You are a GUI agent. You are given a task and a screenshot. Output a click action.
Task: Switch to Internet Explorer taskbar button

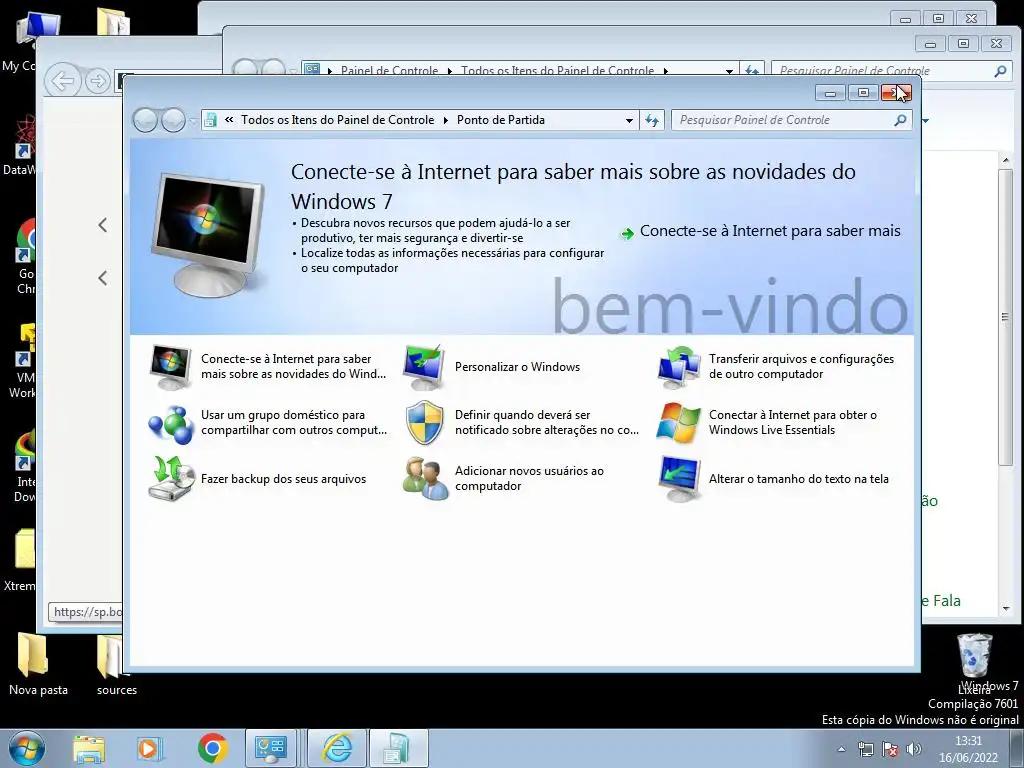pyautogui.click(x=337, y=749)
